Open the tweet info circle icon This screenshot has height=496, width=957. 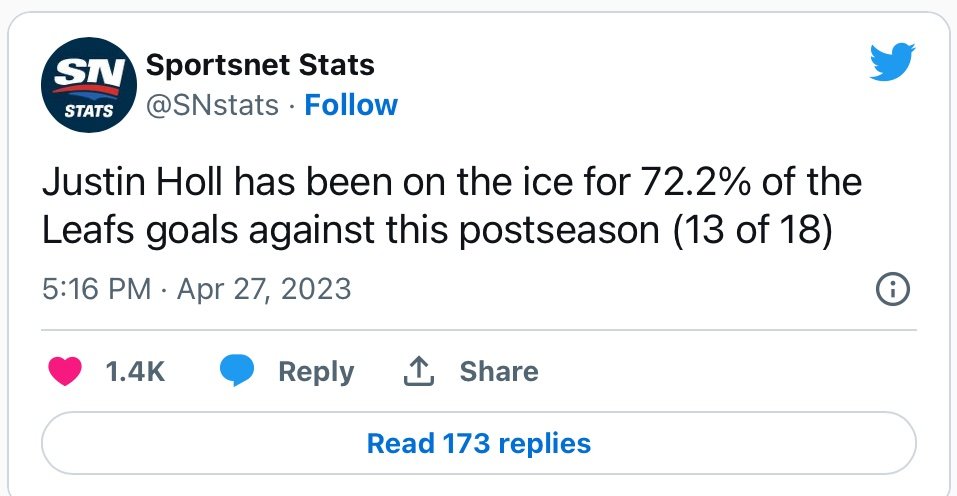tap(892, 290)
